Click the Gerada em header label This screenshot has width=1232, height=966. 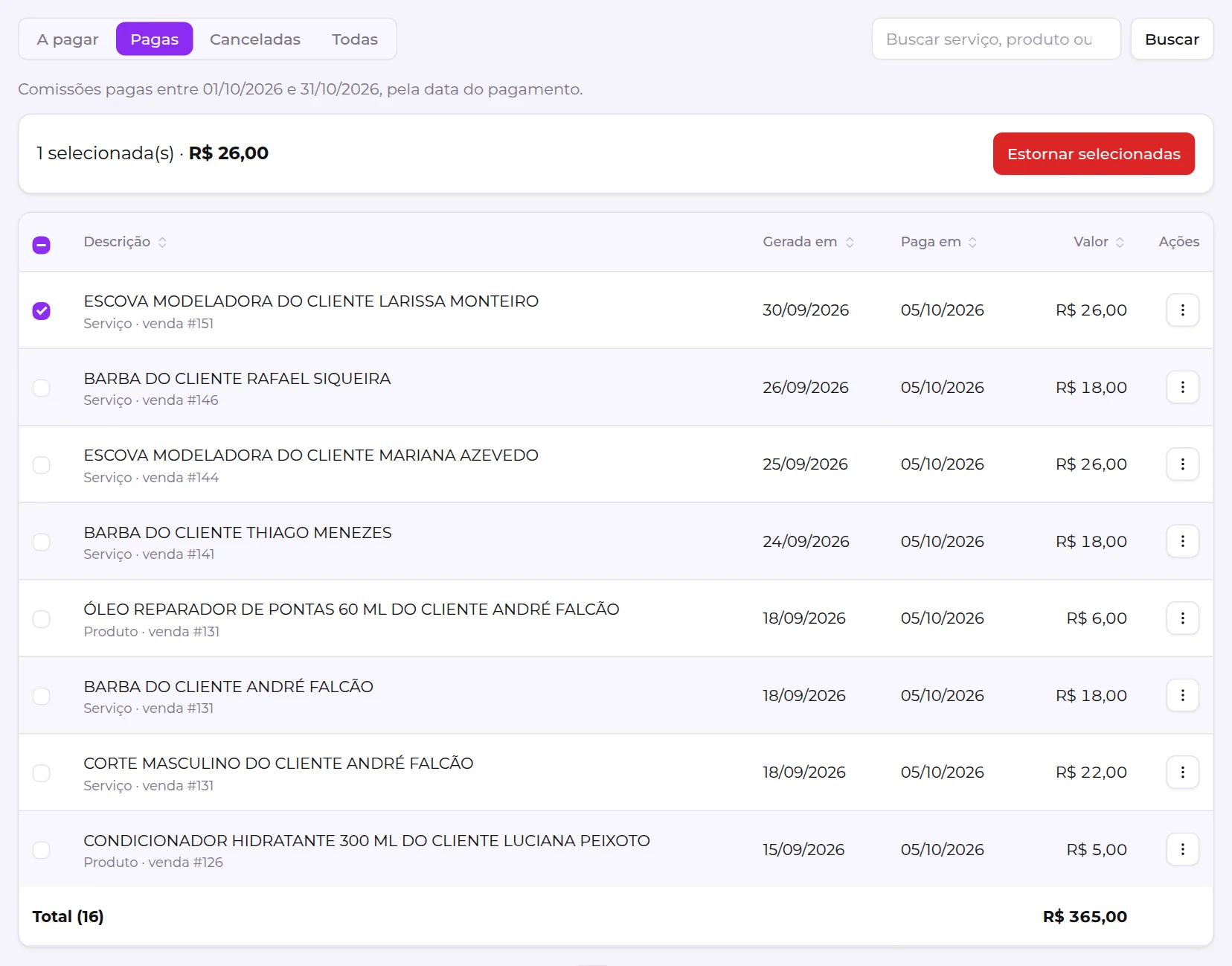pos(800,242)
